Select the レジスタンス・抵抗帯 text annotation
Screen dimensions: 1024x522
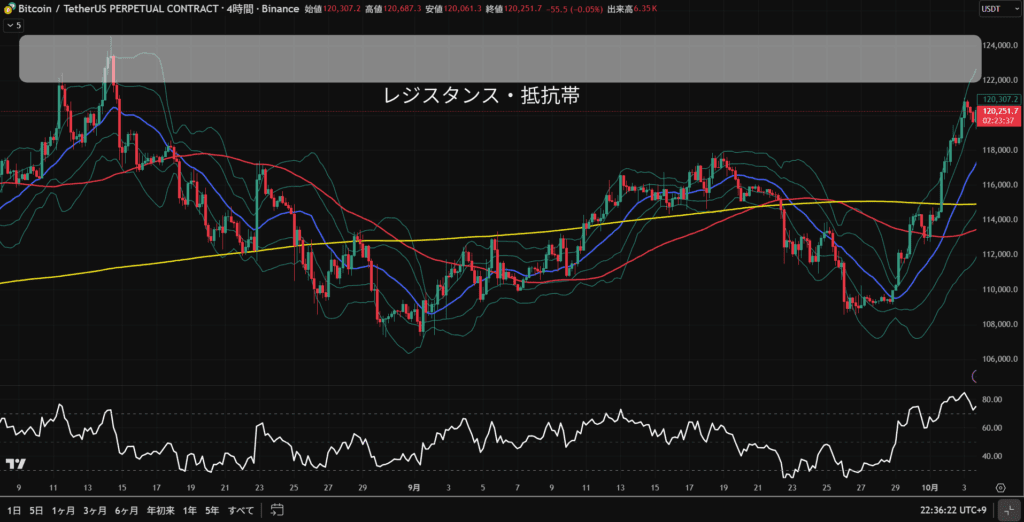coord(481,96)
